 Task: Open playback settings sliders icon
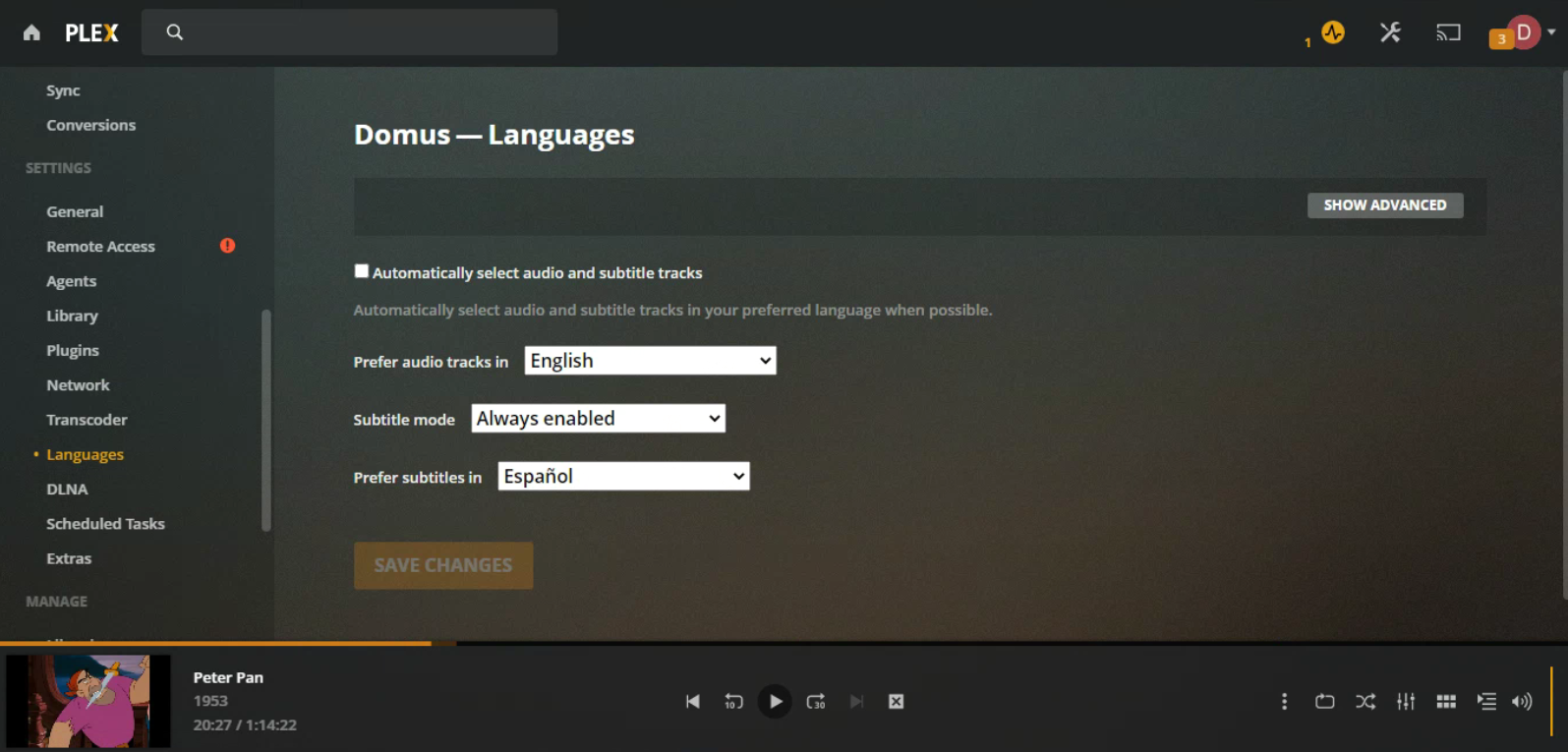click(x=1406, y=702)
